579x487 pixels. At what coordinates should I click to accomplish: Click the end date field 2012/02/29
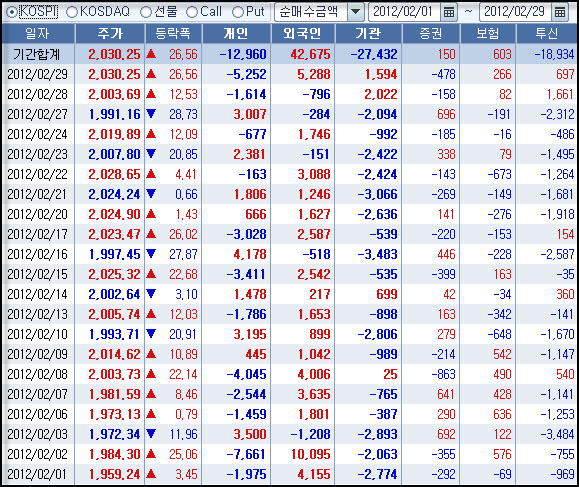click(x=515, y=12)
